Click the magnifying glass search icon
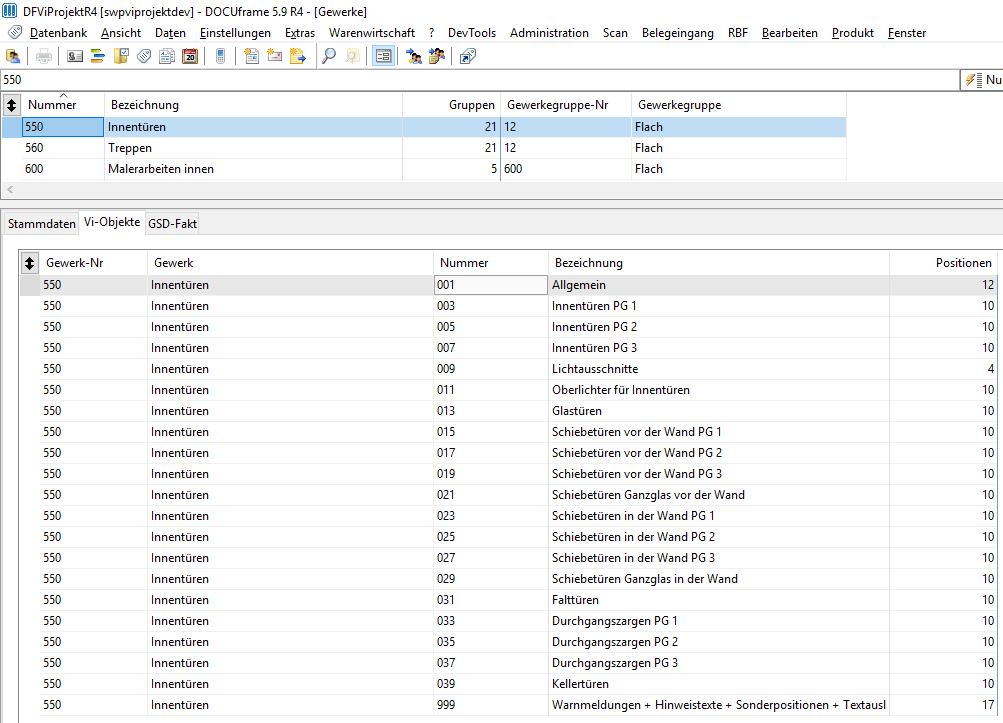Image resolution: width=1003 pixels, height=723 pixels. point(329,56)
